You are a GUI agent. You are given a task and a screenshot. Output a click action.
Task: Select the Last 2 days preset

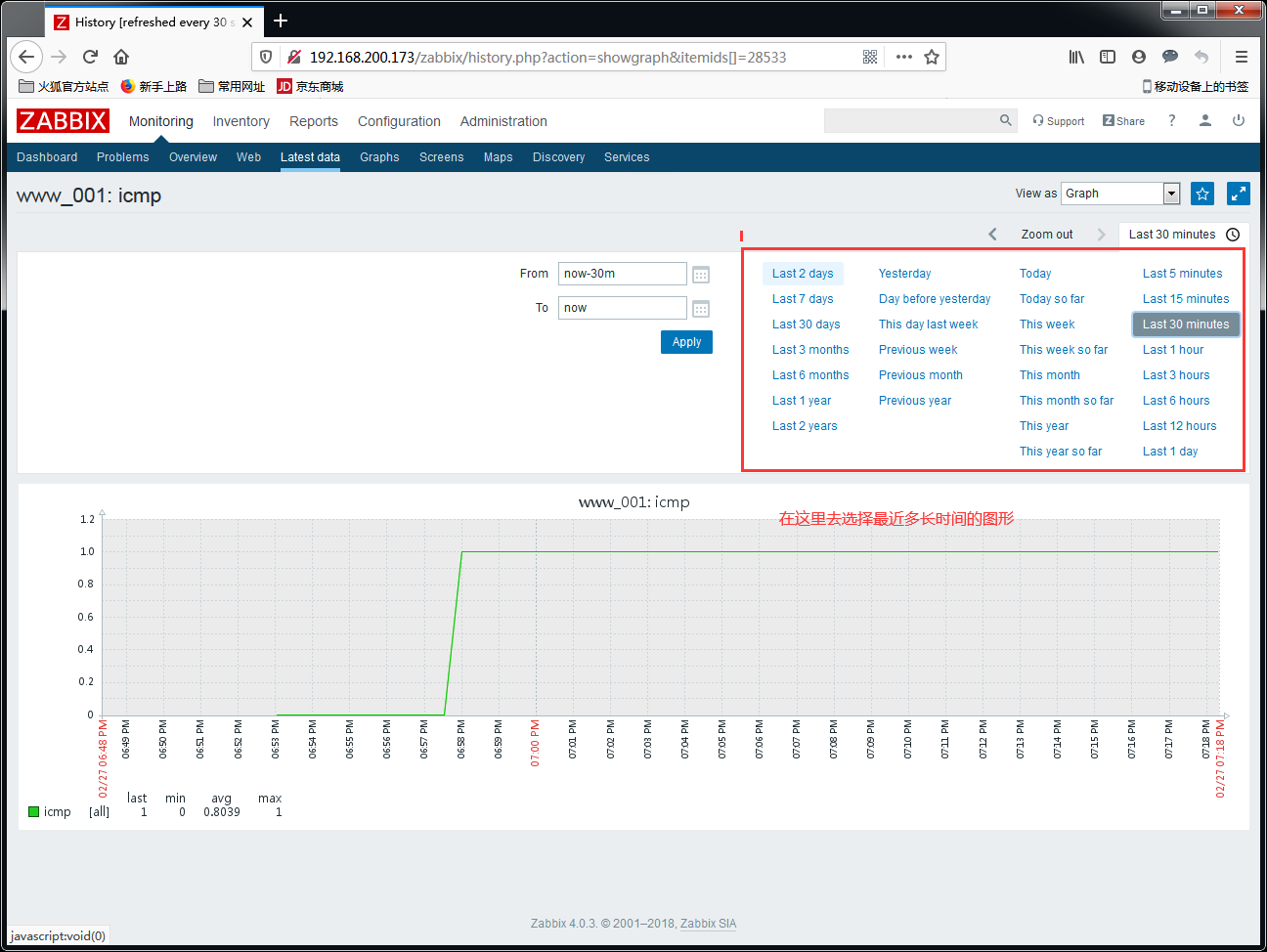(803, 274)
